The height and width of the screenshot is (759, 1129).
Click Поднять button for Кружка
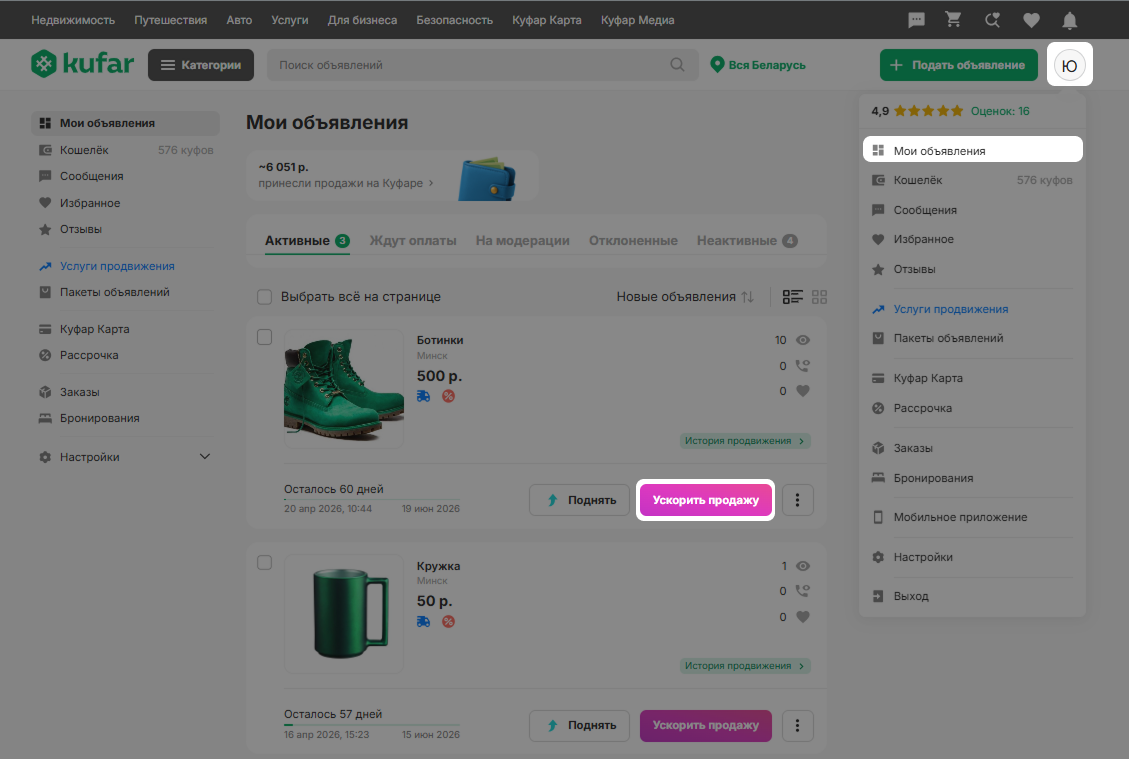tap(580, 726)
